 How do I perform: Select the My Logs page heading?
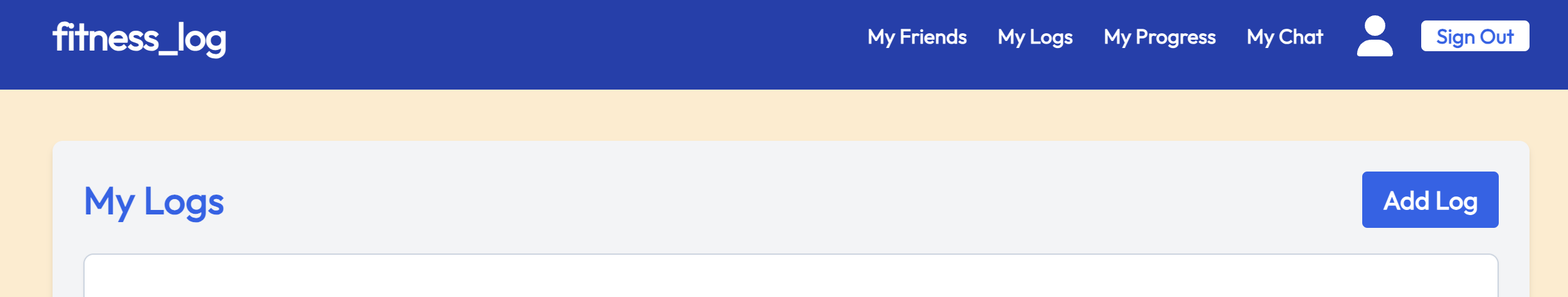(x=154, y=202)
